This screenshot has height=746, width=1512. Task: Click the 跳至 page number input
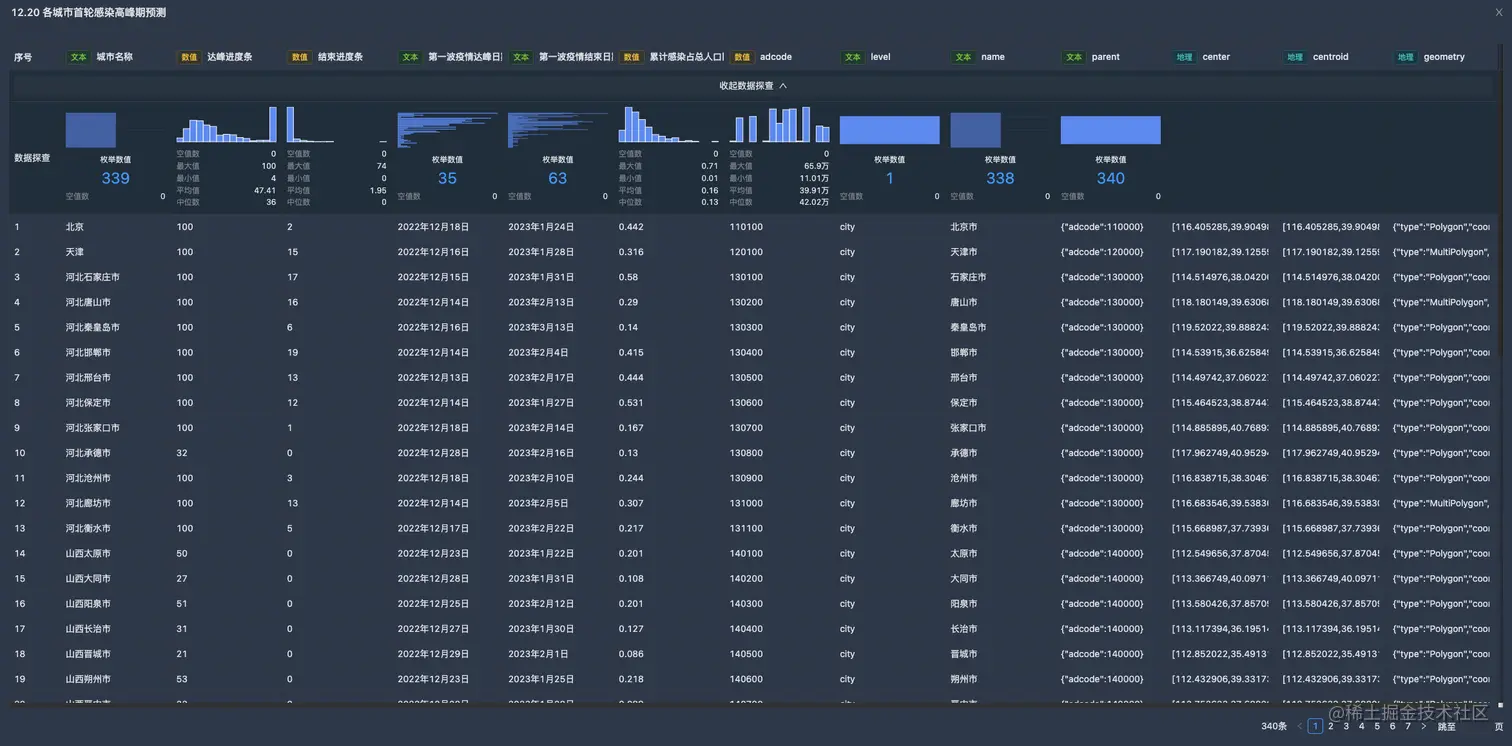[x=1473, y=726]
